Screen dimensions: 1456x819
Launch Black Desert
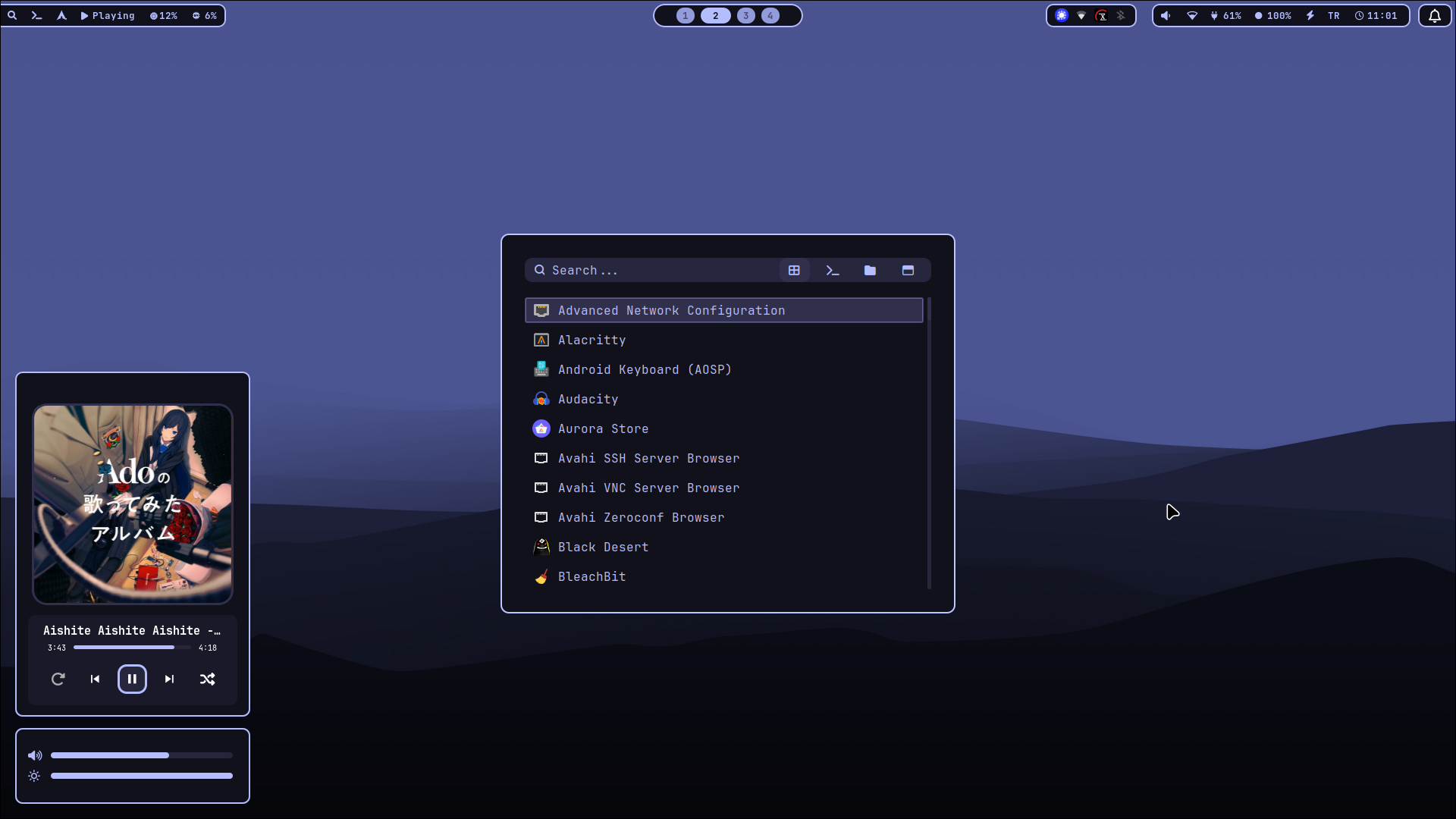(x=724, y=547)
